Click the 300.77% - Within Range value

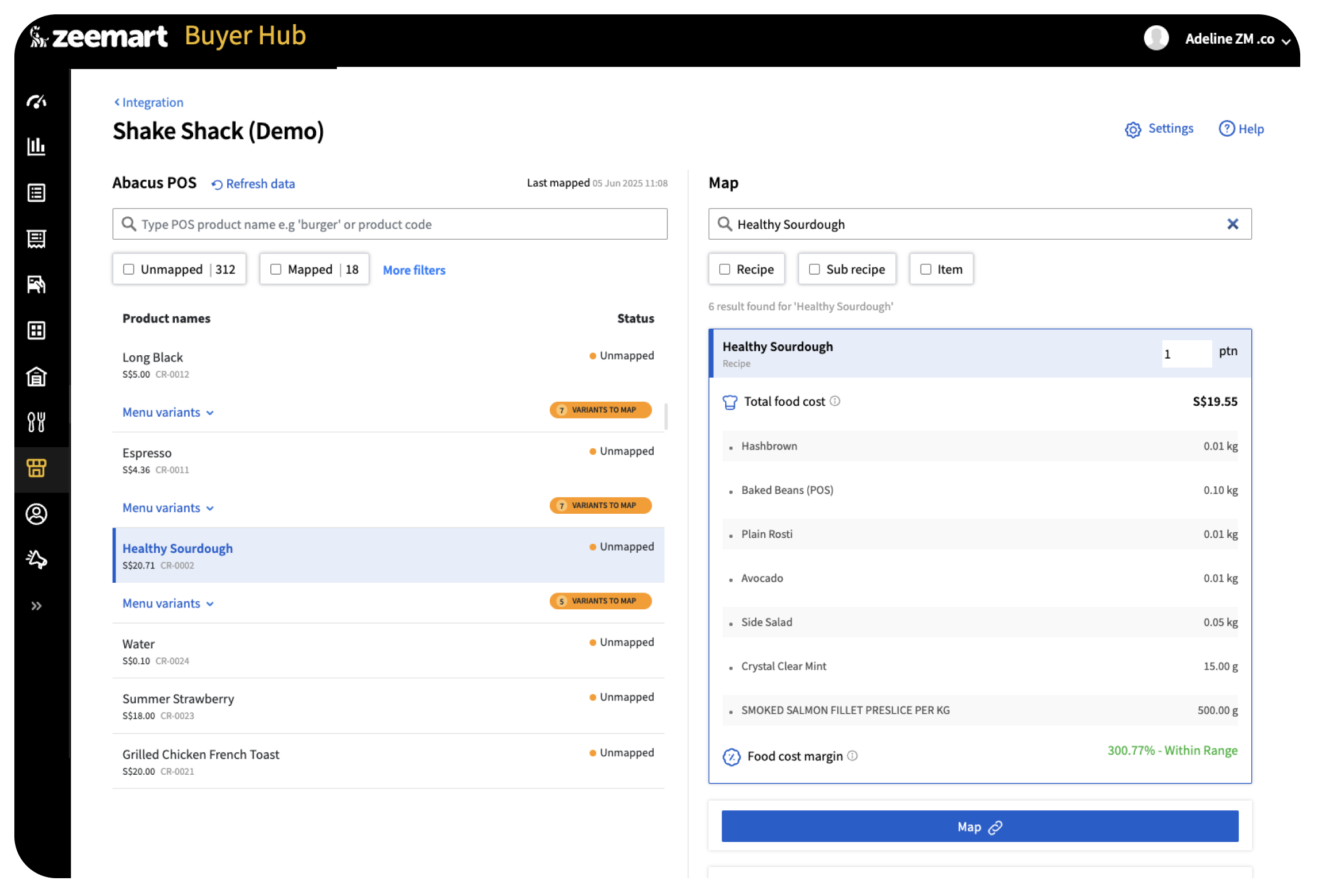click(1173, 751)
